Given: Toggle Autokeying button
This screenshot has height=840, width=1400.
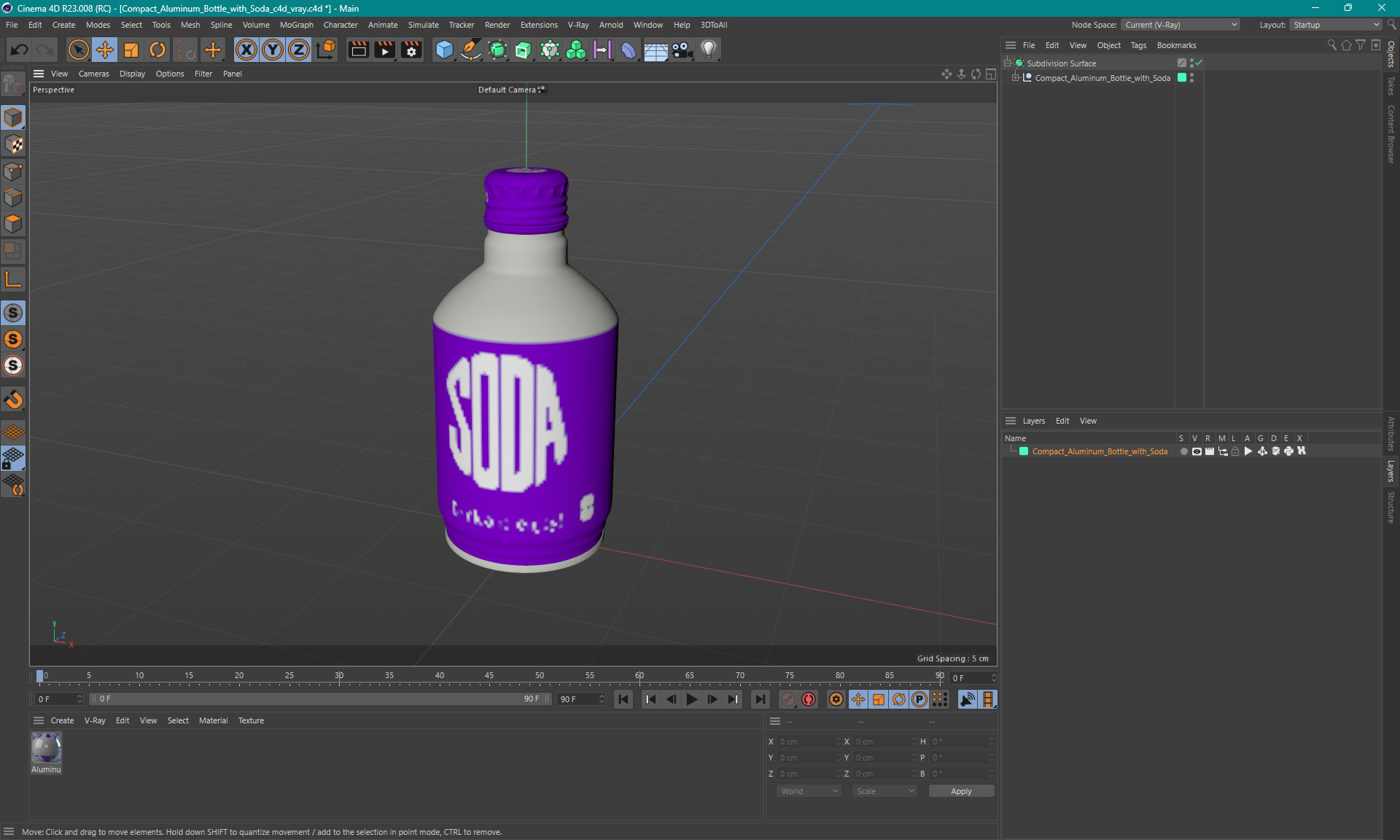Looking at the screenshot, I should pyautogui.click(x=809, y=699).
